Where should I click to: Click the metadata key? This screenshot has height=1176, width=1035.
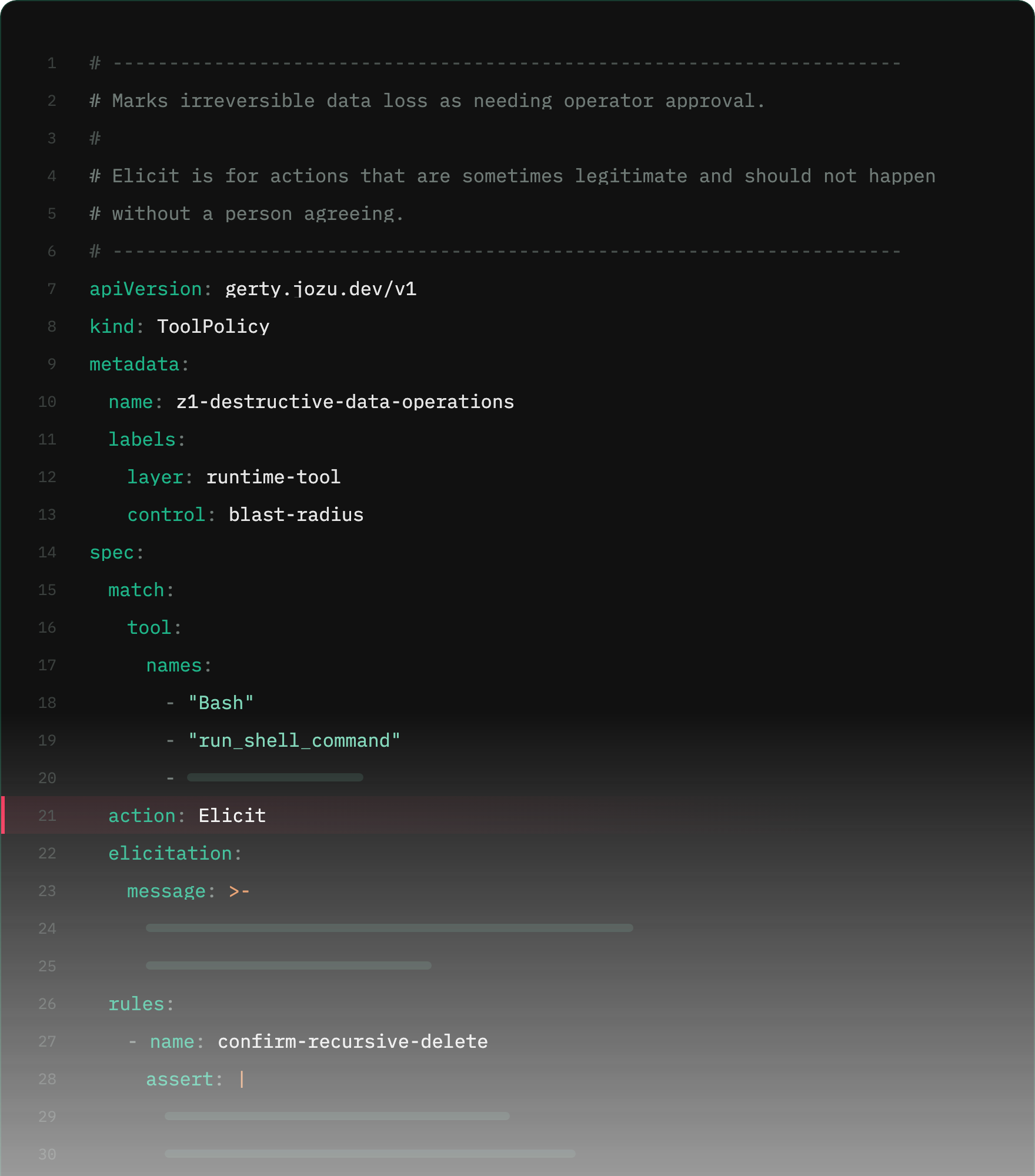pyautogui.click(x=134, y=365)
